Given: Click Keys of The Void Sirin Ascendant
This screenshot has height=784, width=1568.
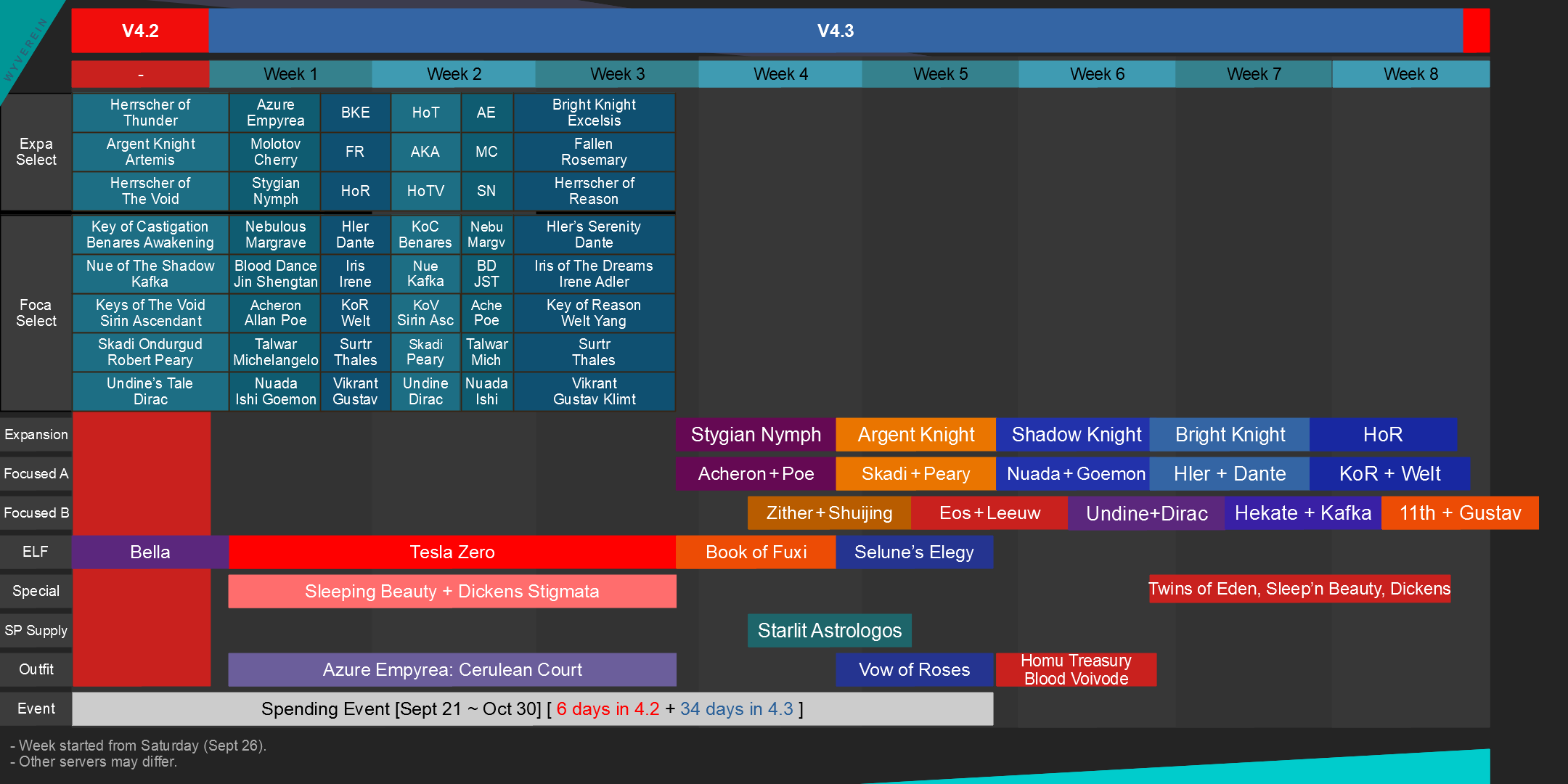Looking at the screenshot, I should point(150,313).
